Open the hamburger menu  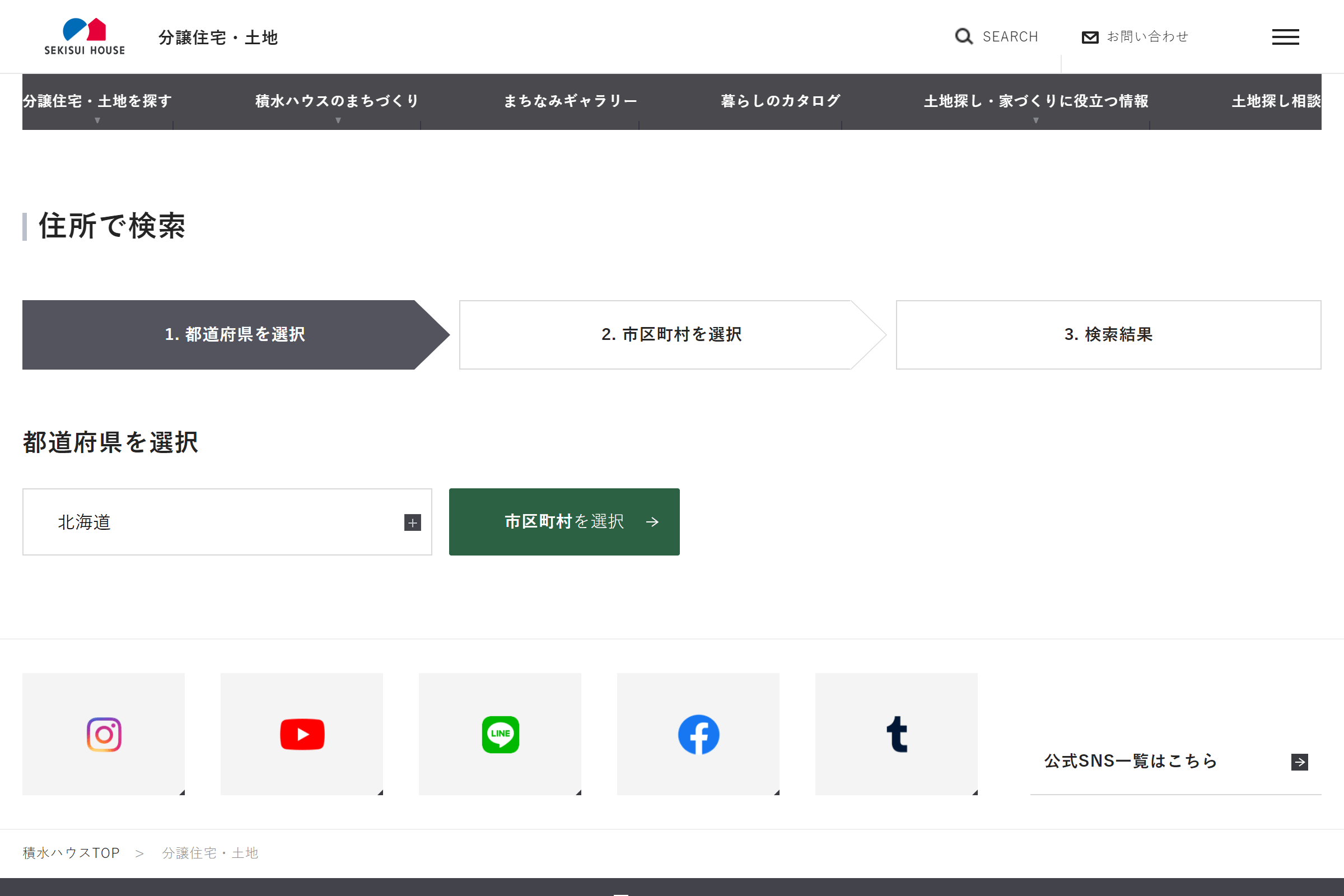pyautogui.click(x=1285, y=37)
